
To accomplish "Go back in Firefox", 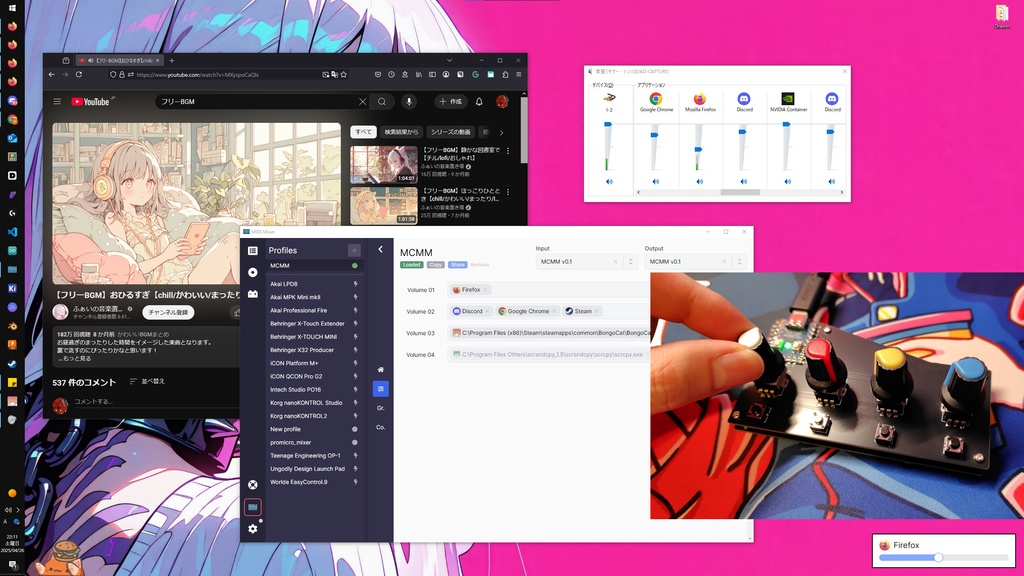I will (52, 75).
